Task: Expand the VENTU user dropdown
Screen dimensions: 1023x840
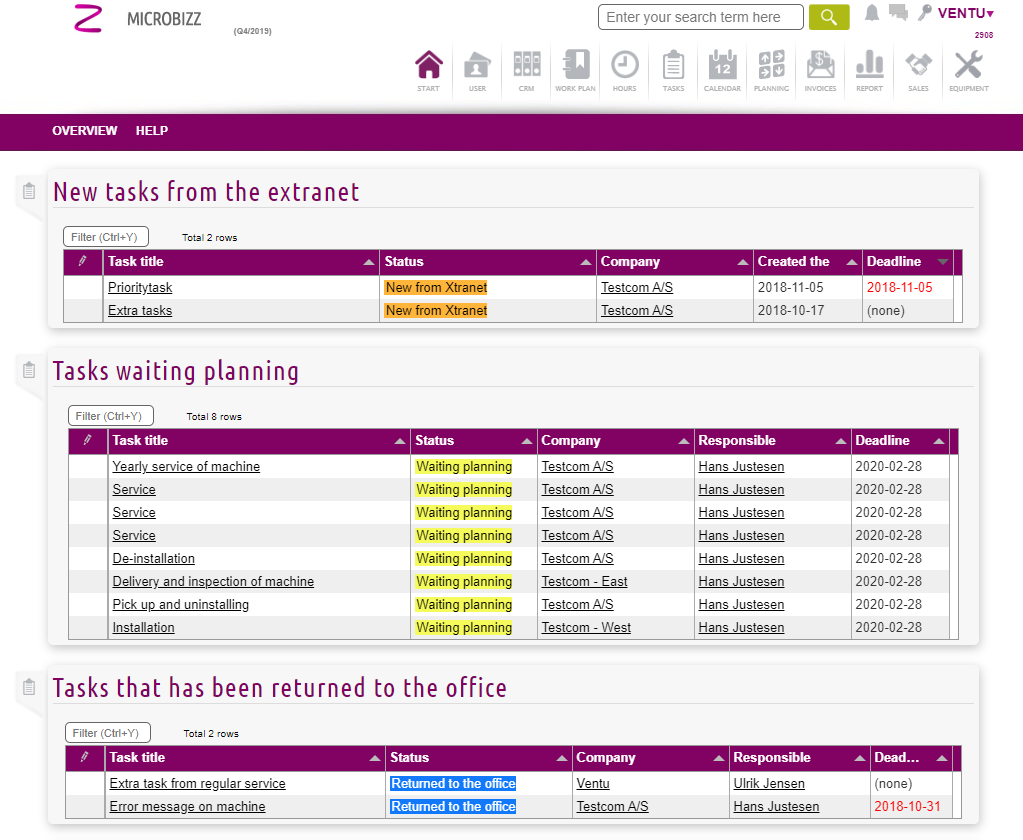Action: (965, 13)
